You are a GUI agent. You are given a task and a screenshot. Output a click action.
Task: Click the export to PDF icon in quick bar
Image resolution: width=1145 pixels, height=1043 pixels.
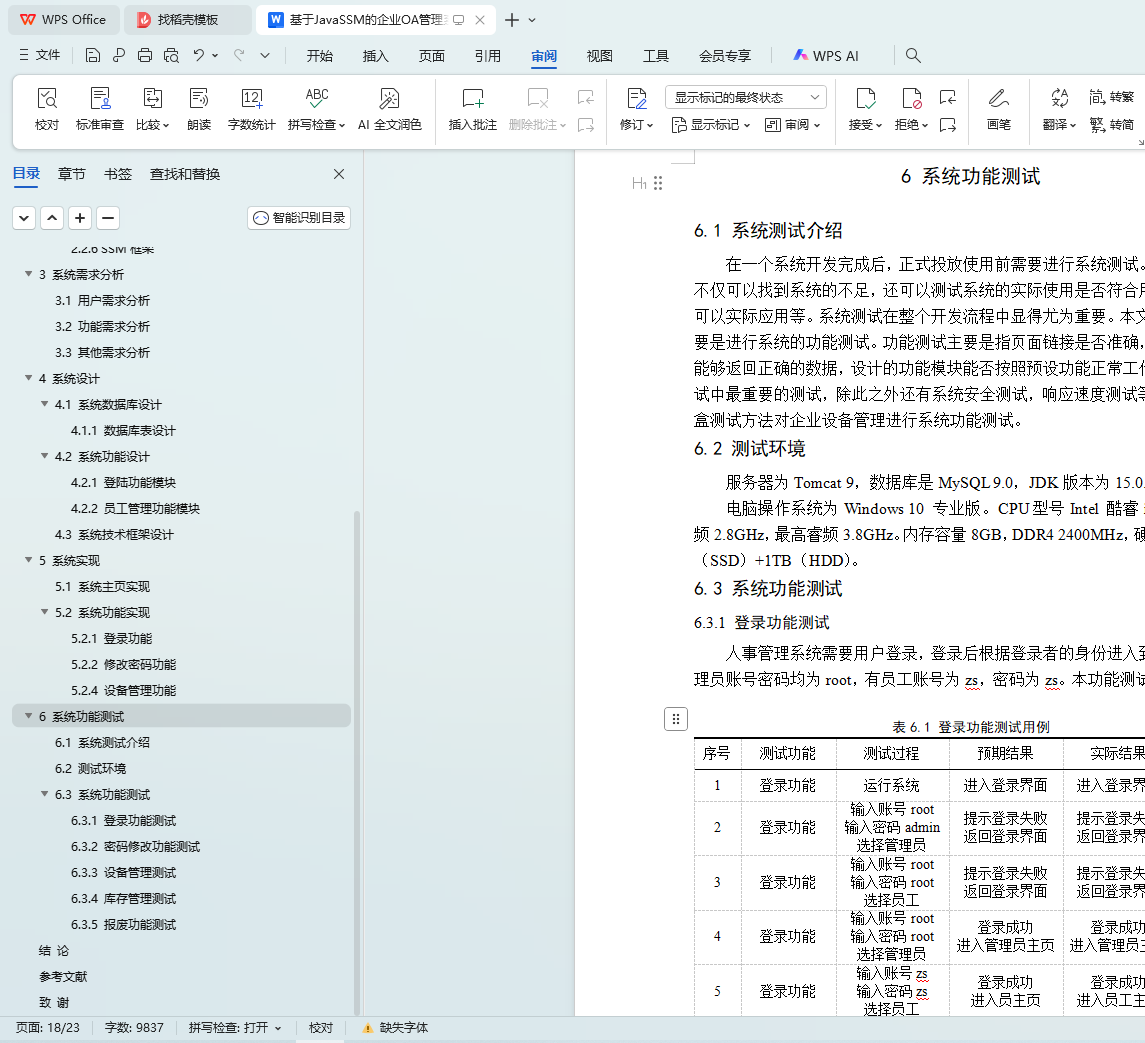pos(119,56)
